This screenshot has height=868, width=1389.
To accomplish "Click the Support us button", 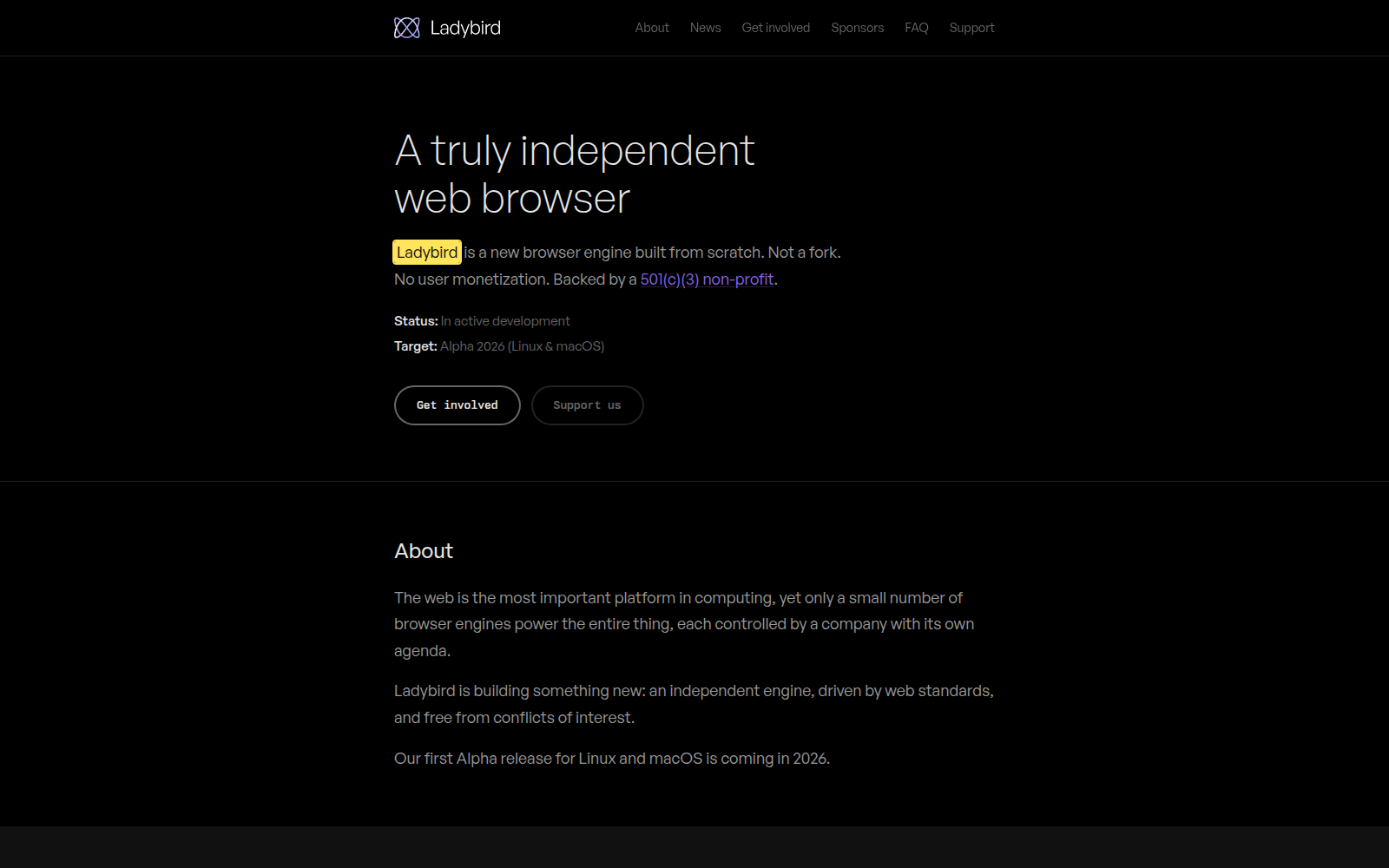I will click(588, 405).
